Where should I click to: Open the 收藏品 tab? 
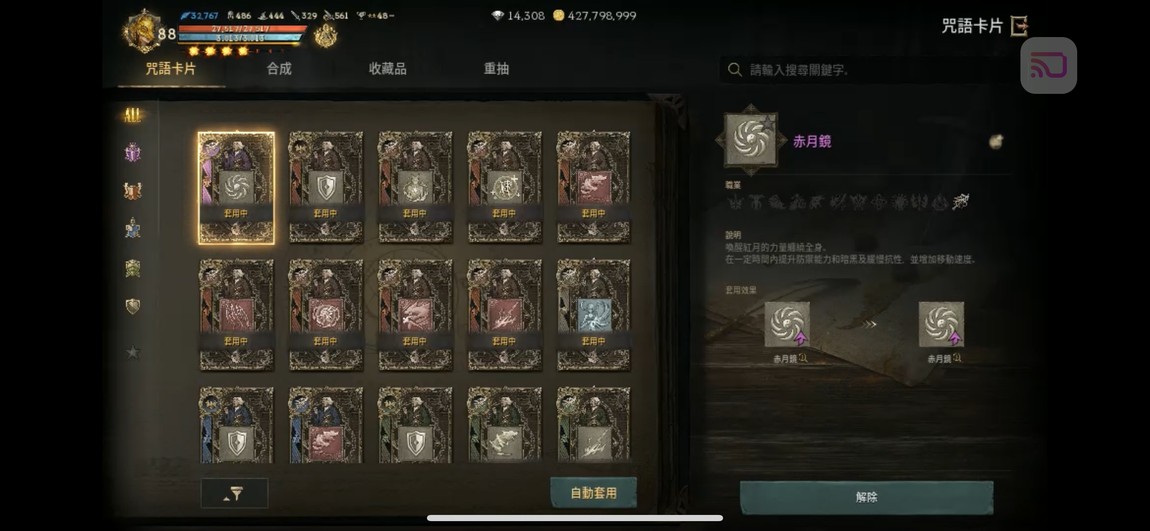(x=387, y=69)
